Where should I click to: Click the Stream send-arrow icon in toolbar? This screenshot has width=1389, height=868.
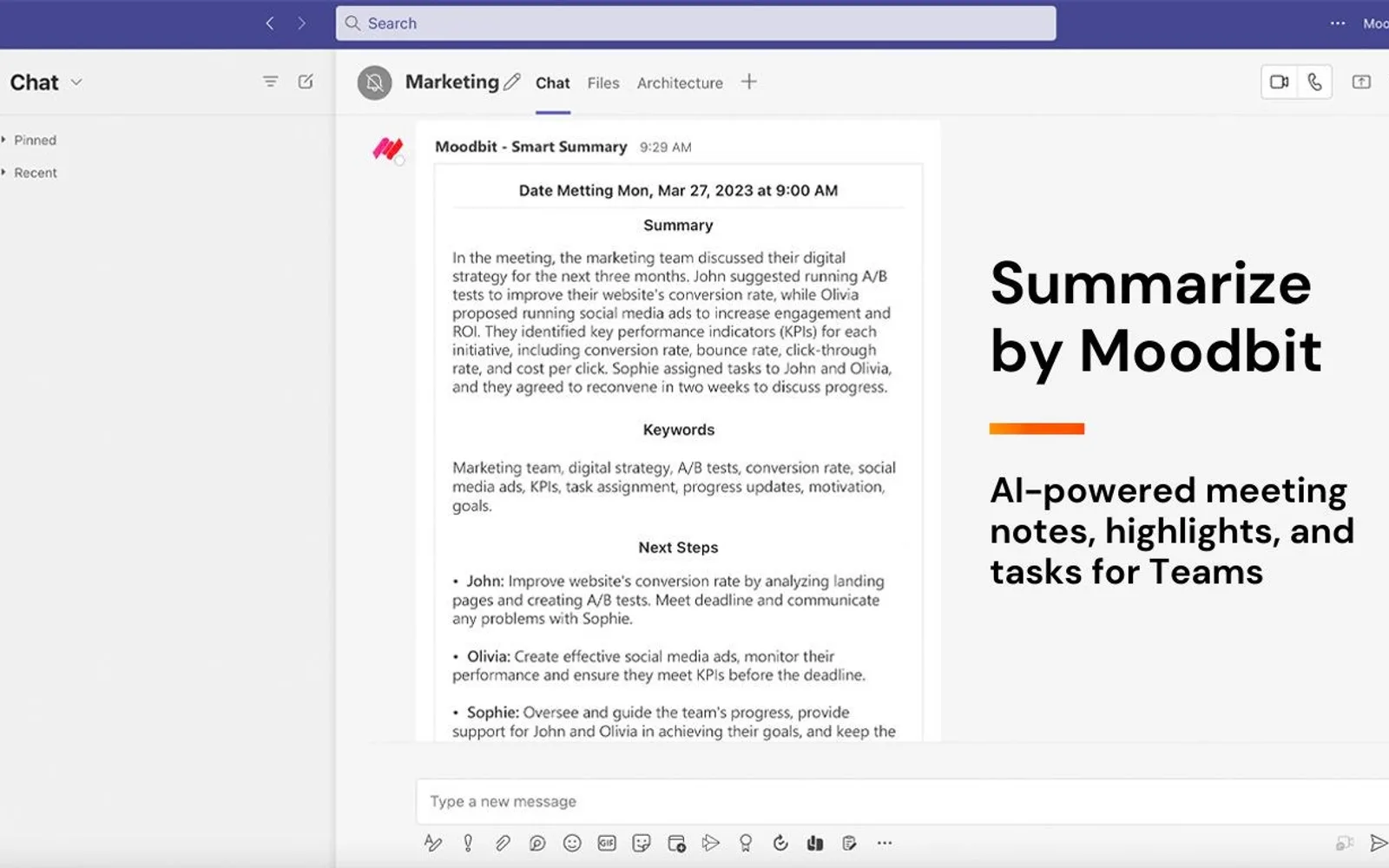(711, 843)
